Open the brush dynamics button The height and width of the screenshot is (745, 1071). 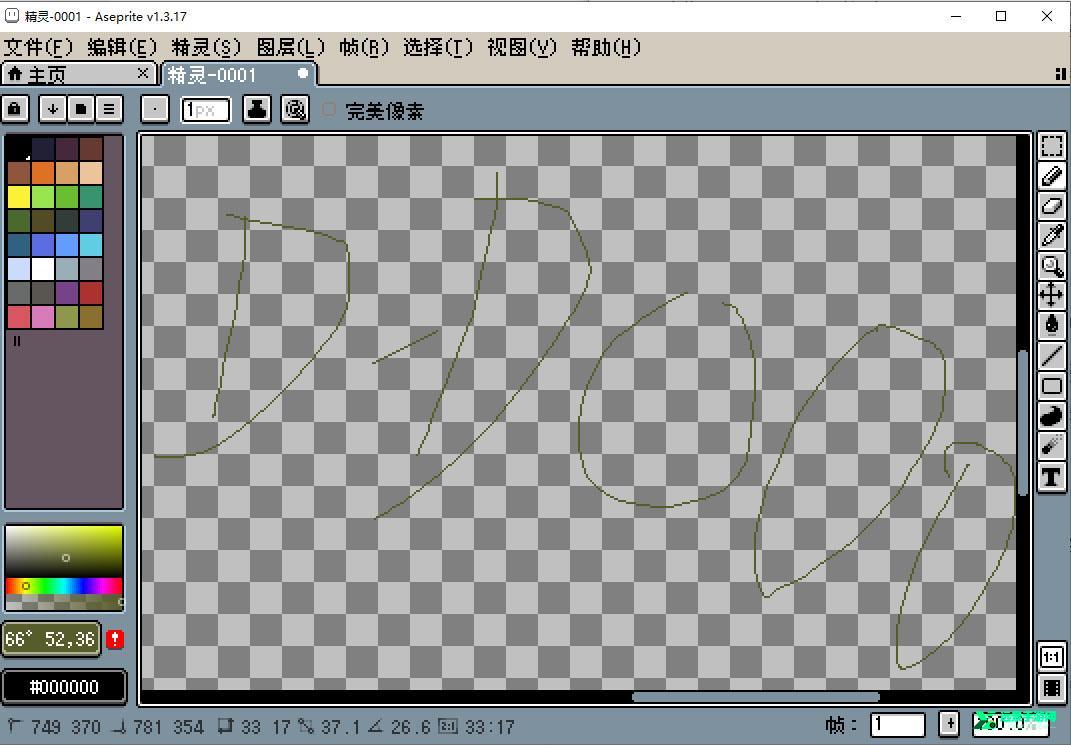pyautogui.click(x=295, y=109)
